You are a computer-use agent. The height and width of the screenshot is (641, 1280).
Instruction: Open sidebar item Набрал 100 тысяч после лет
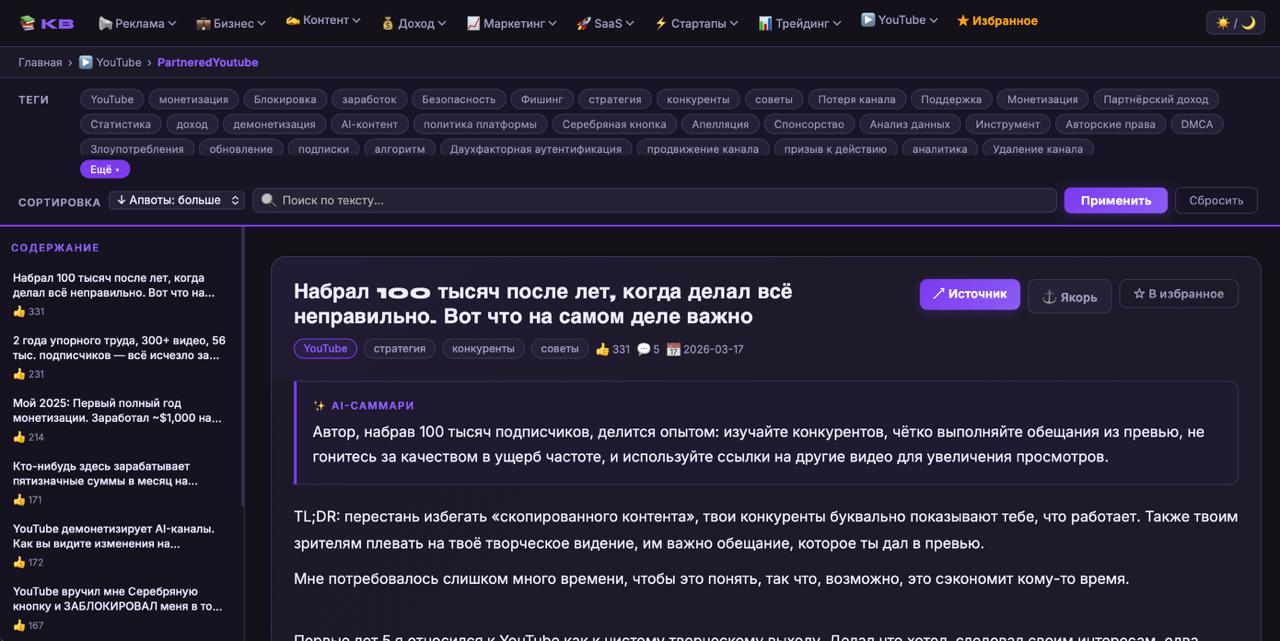[113, 285]
